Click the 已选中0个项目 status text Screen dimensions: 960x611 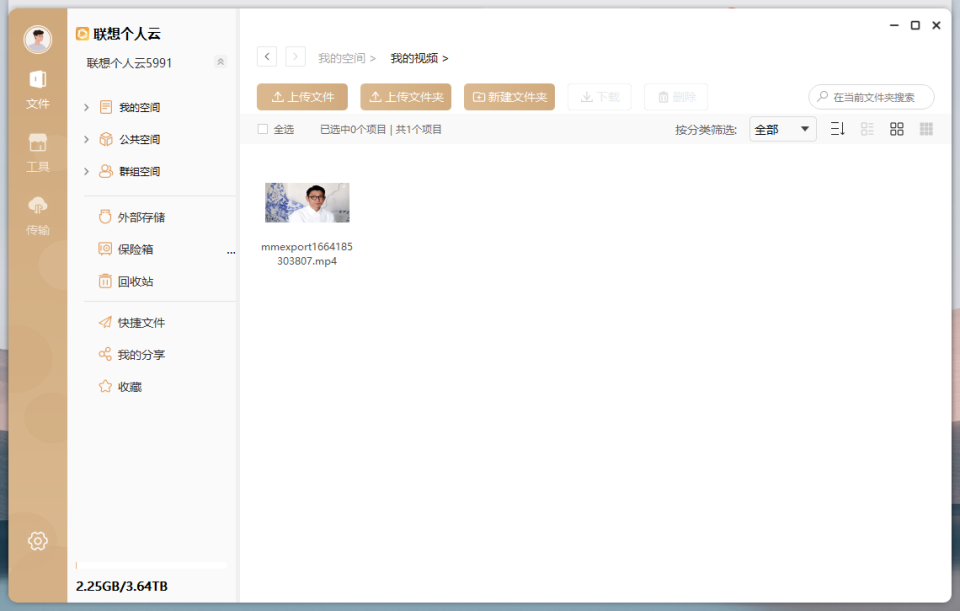[353, 129]
